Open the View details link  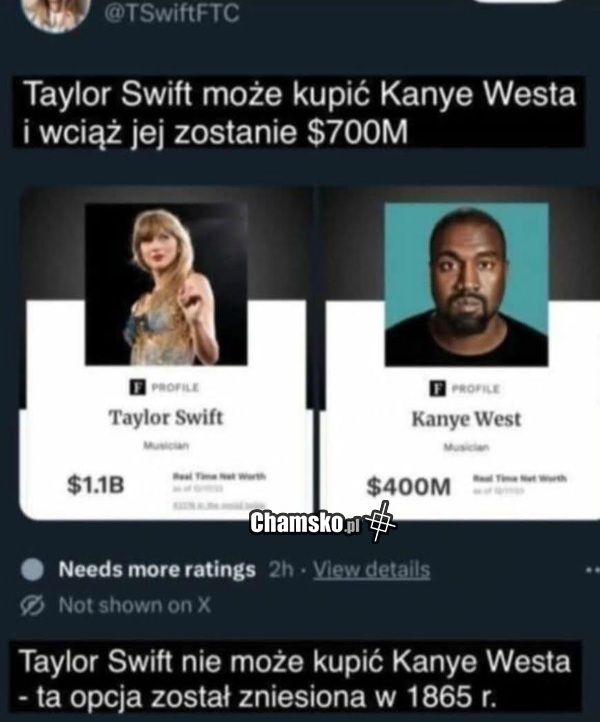(x=372, y=570)
